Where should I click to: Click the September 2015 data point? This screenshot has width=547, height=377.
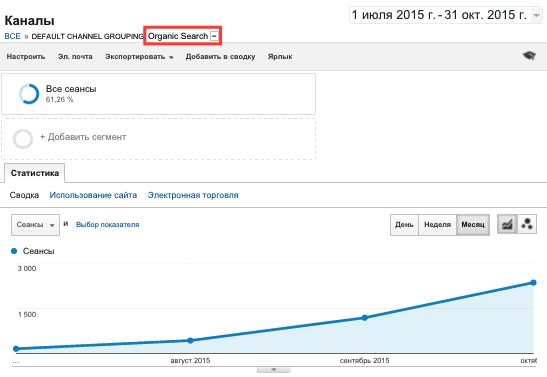(365, 318)
